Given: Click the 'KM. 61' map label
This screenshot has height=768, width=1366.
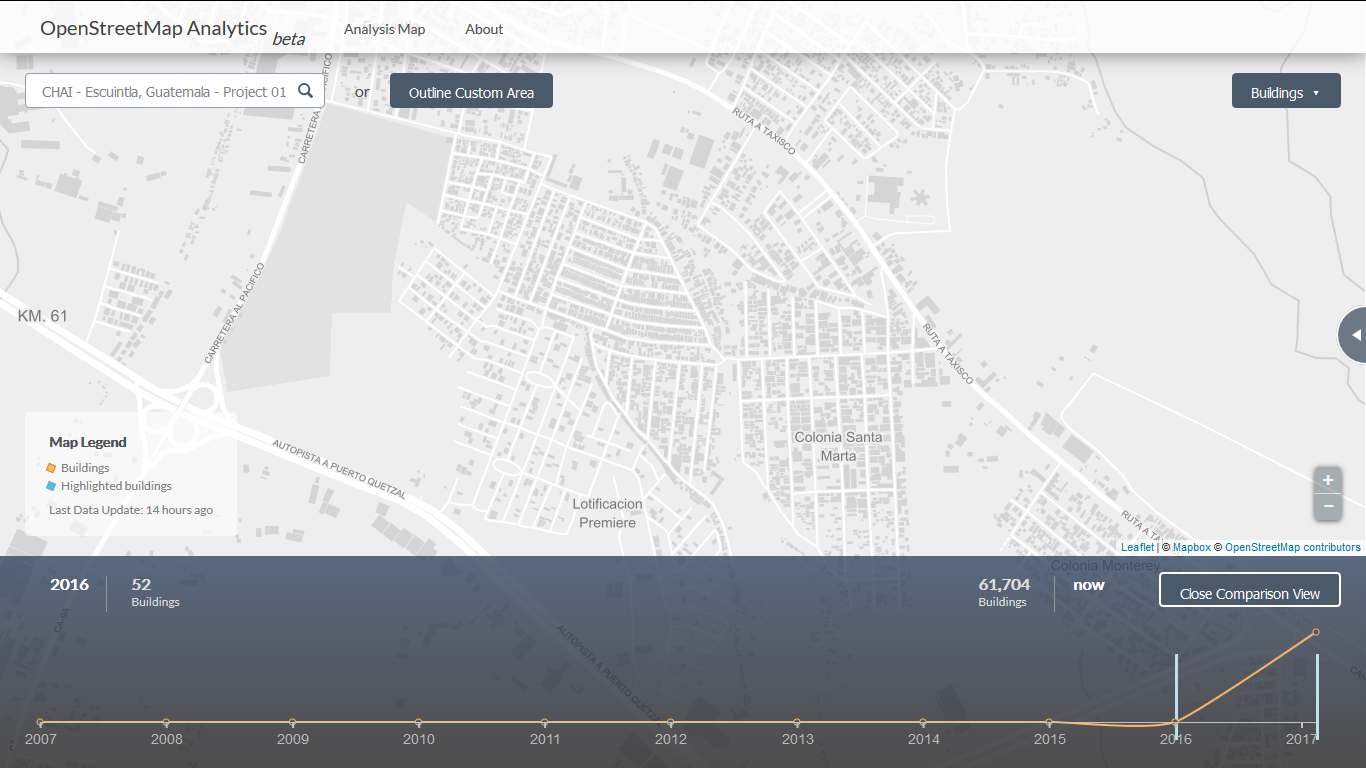Looking at the screenshot, I should click(43, 316).
